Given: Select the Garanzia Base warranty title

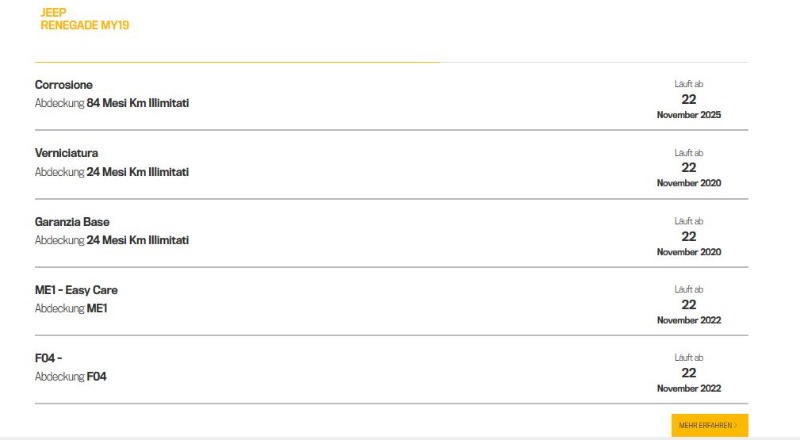Looking at the screenshot, I should point(72,222).
